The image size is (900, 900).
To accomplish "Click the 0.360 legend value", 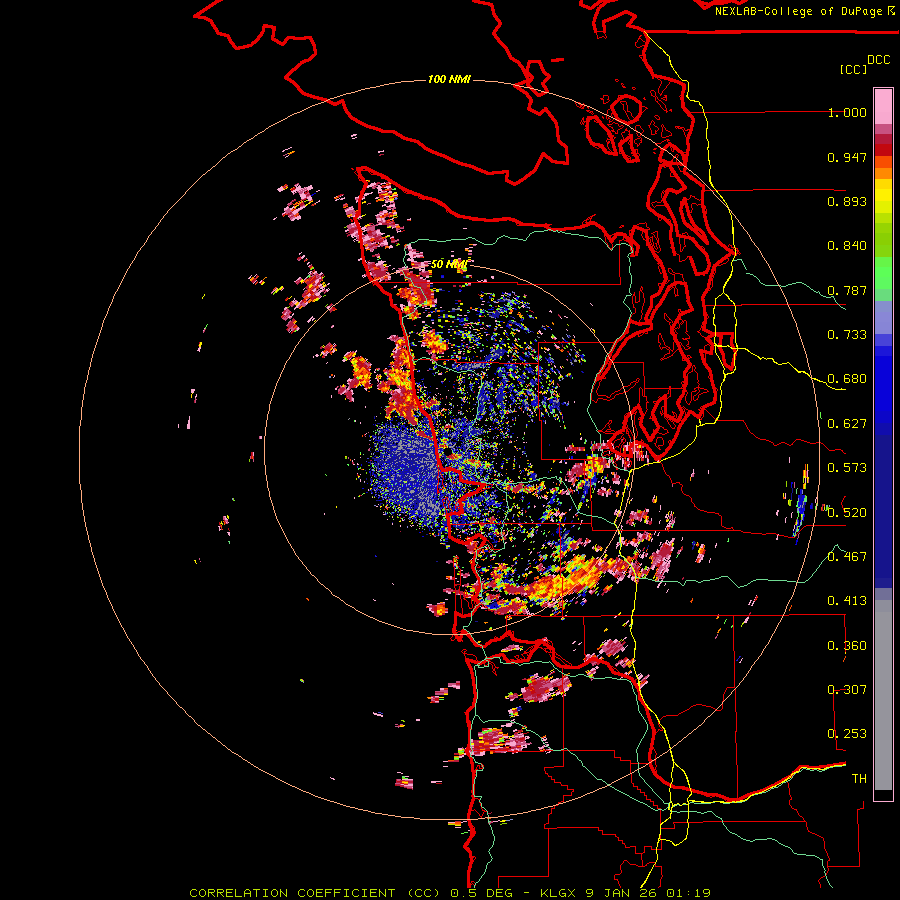I will pyautogui.click(x=847, y=646).
